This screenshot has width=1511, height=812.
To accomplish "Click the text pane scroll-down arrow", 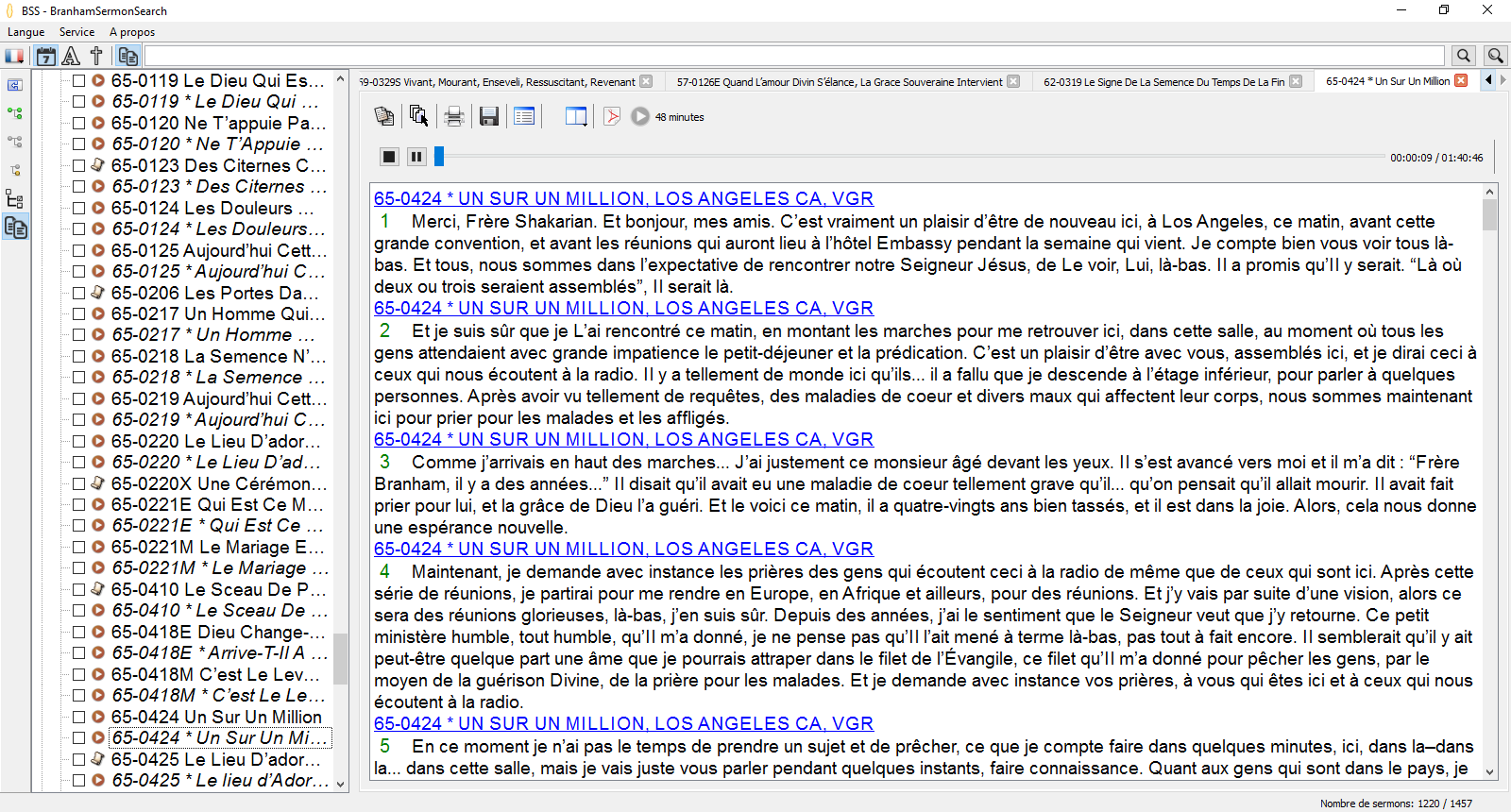I will coord(1490,771).
